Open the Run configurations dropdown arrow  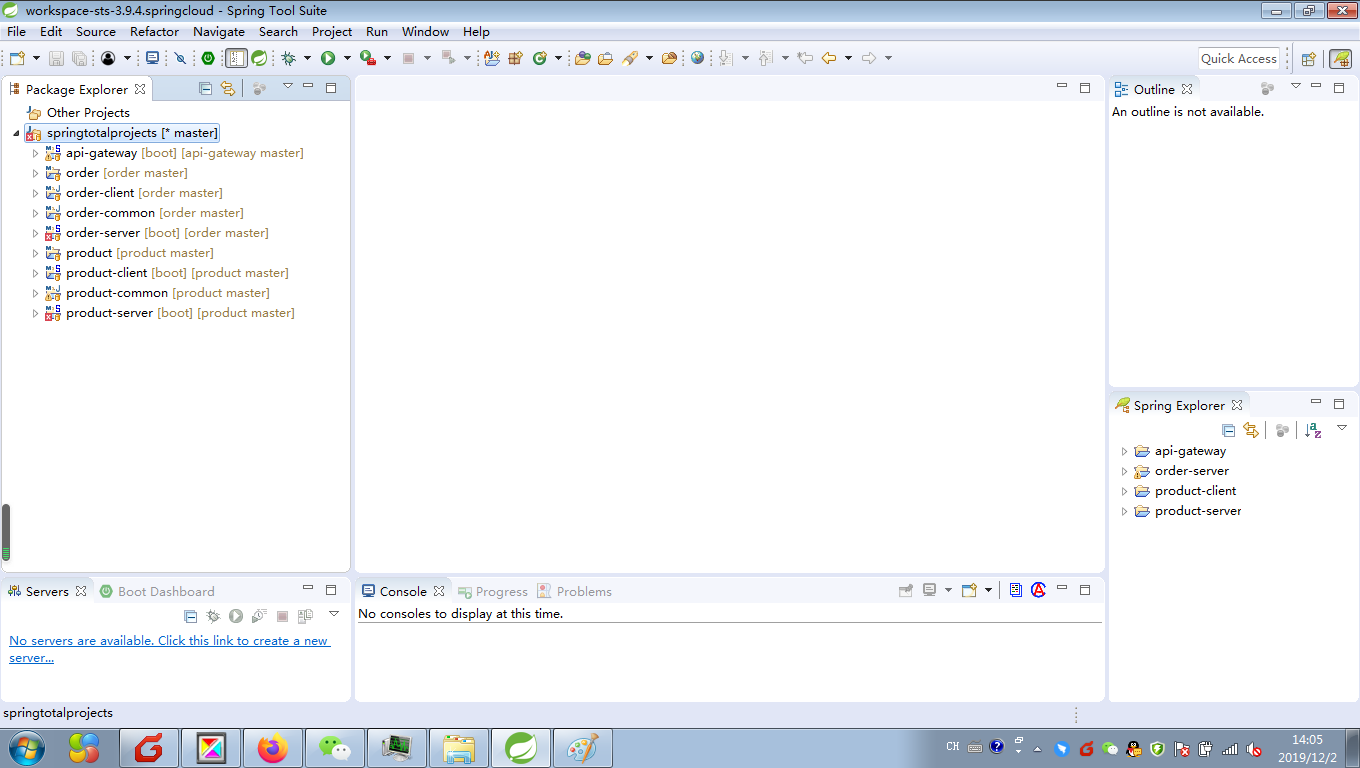click(x=347, y=58)
